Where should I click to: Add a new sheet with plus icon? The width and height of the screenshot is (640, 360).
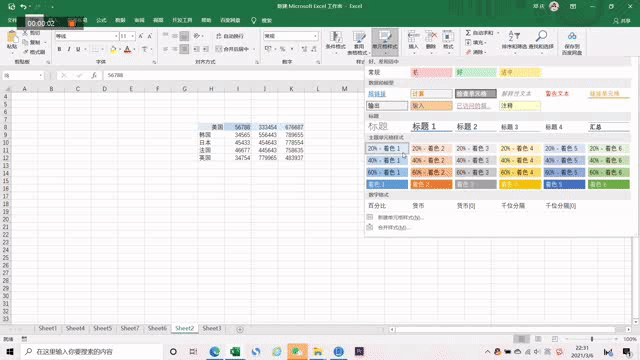240,329
